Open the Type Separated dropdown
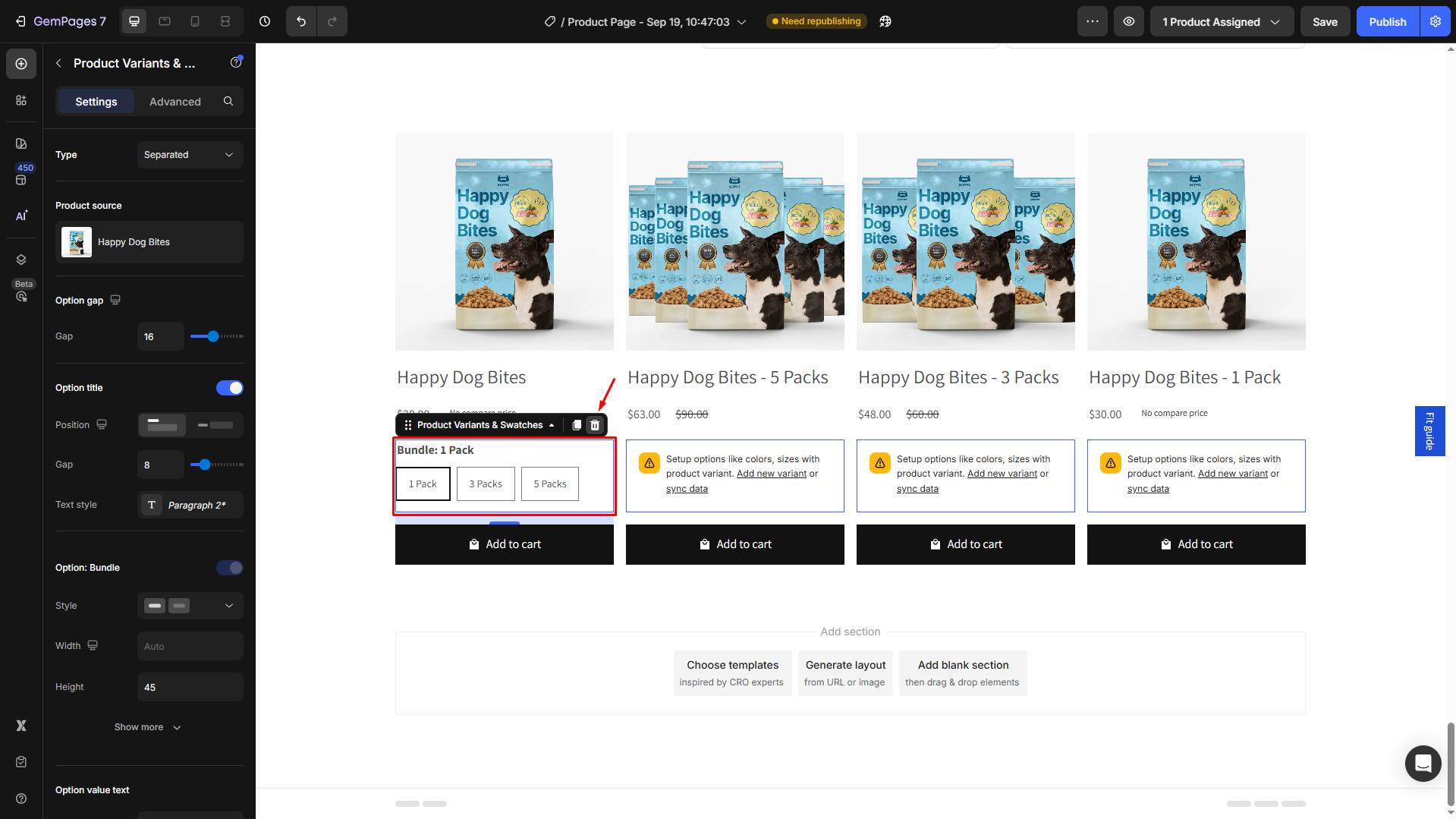Screen dimensions: 1456x819 point(190,155)
